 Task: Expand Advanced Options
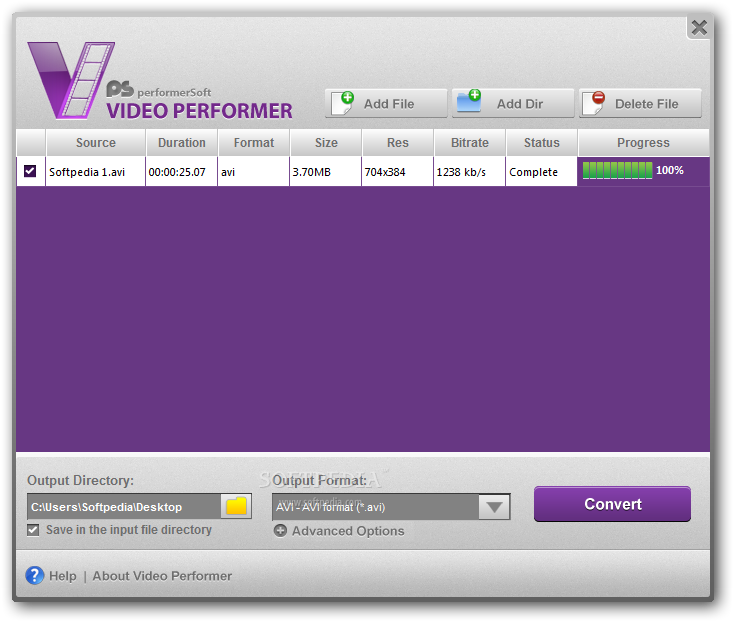tap(348, 531)
